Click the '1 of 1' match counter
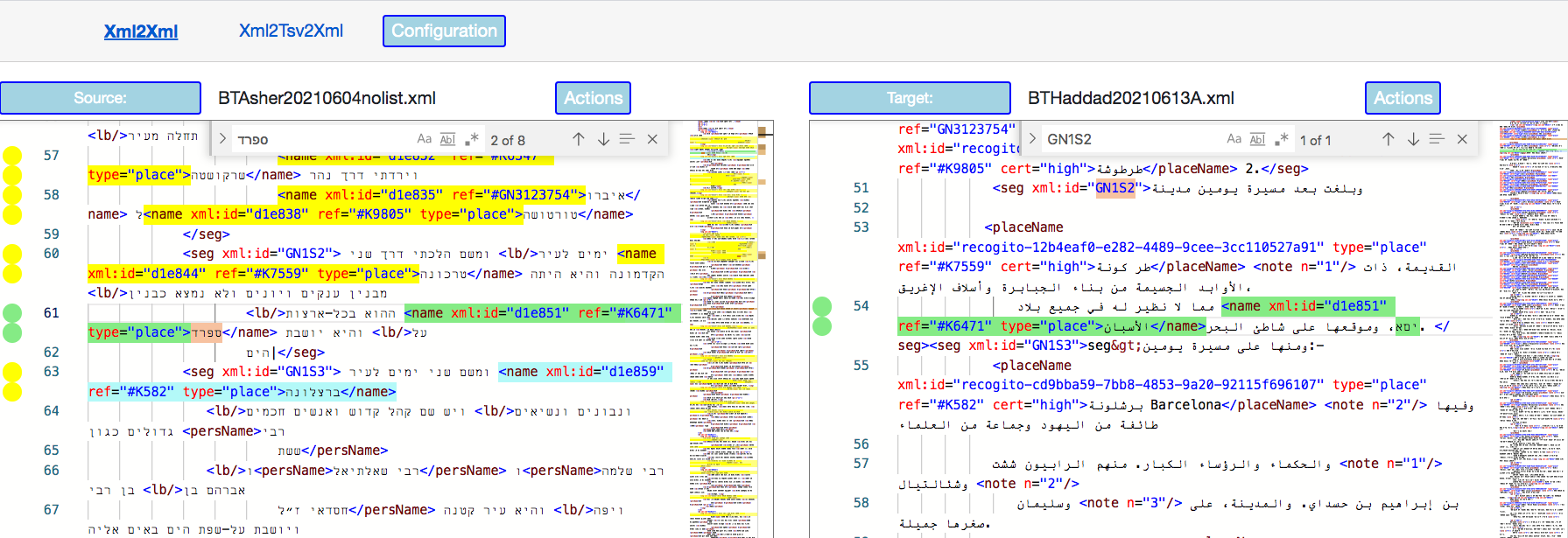Screen dimensions: 1568x538 (1315, 140)
